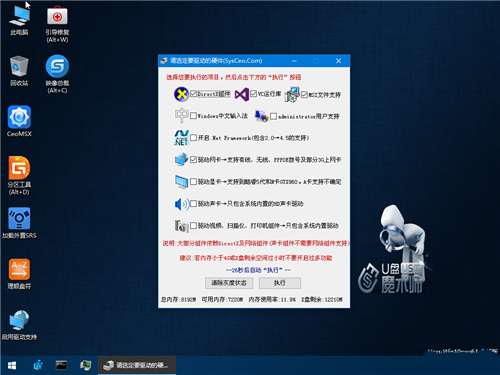Click the sound card speaker icon
The height and width of the screenshot is (375, 500).
coord(182,204)
